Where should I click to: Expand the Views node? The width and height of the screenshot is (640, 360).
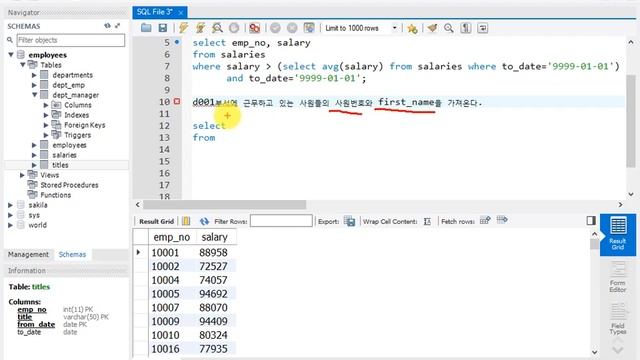22,175
